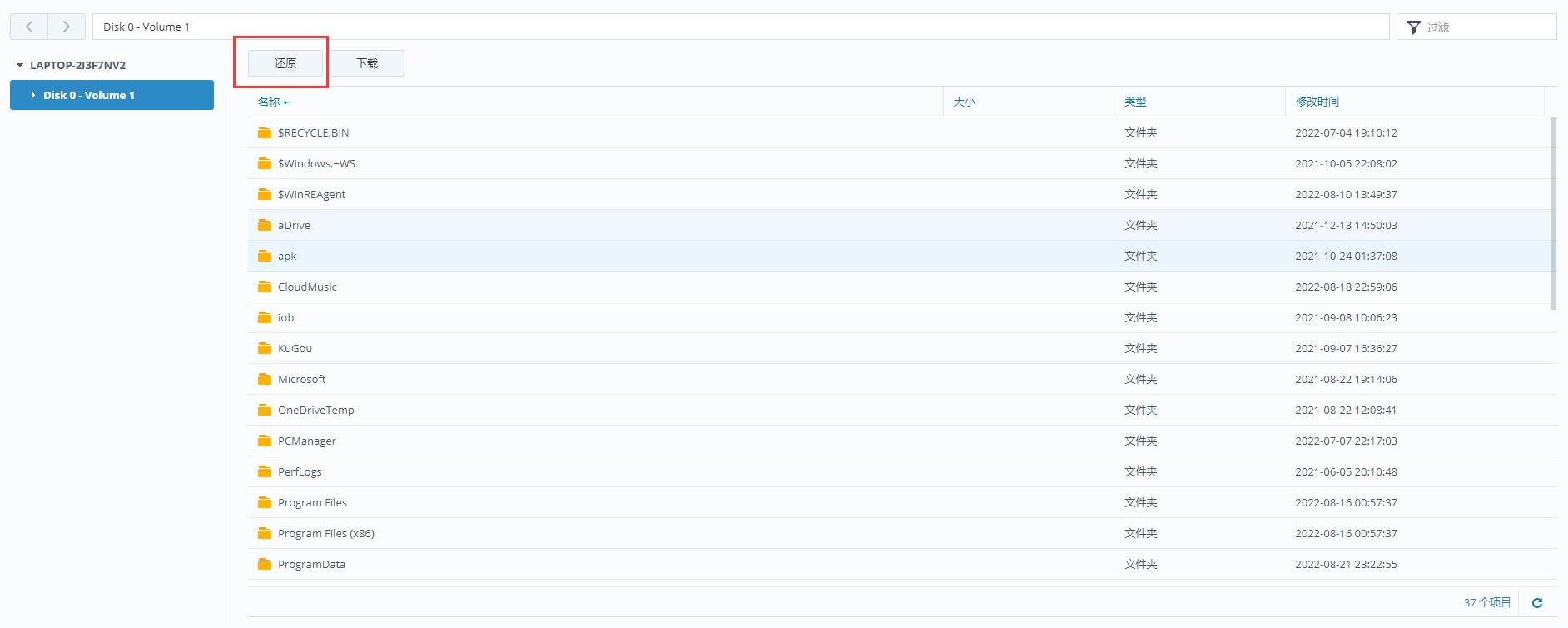The image size is (1568, 628).
Task: Select the apk folder icon
Action: click(x=265, y=256)
